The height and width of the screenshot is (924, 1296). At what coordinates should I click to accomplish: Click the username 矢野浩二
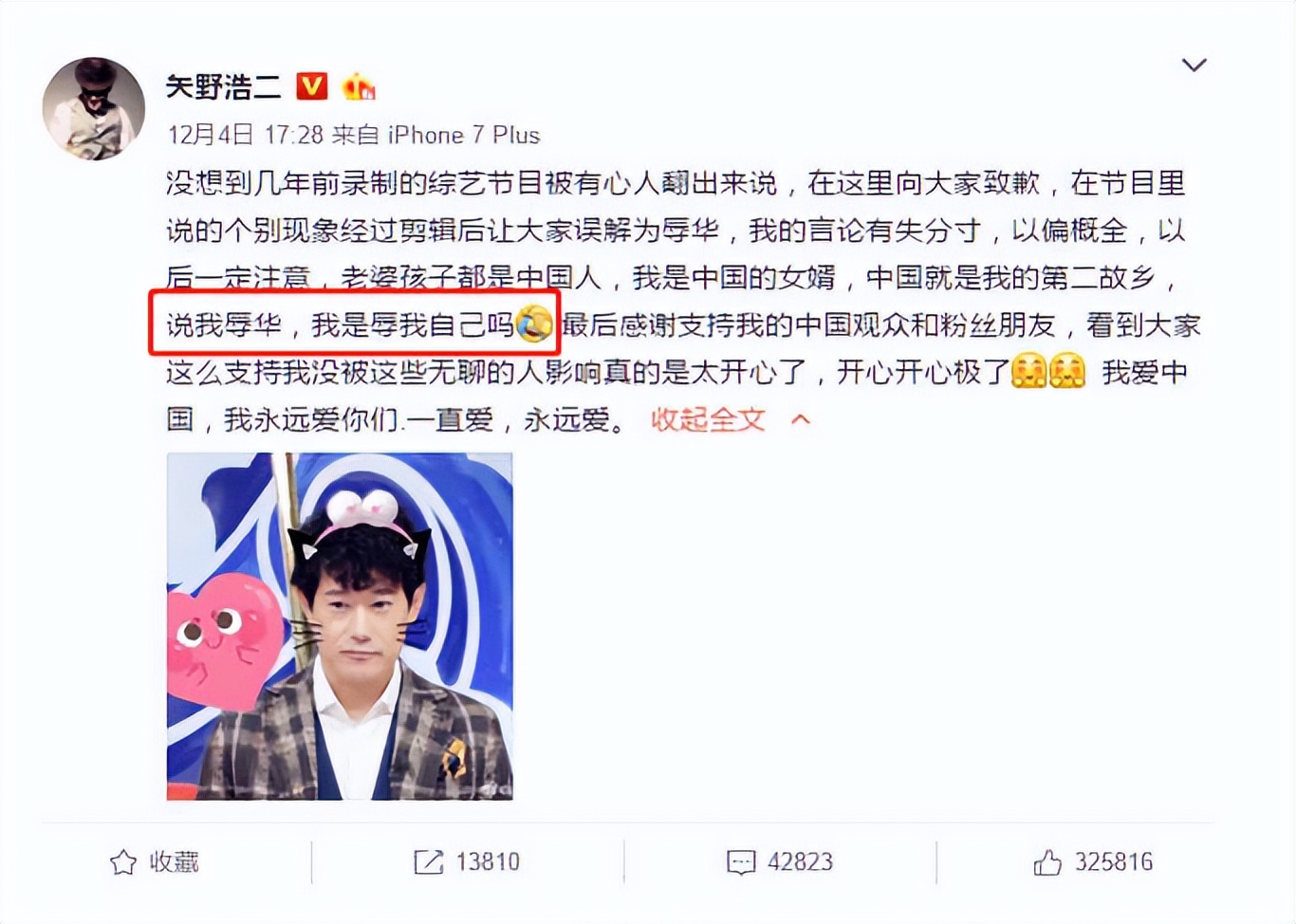click(x=224, y=87)
